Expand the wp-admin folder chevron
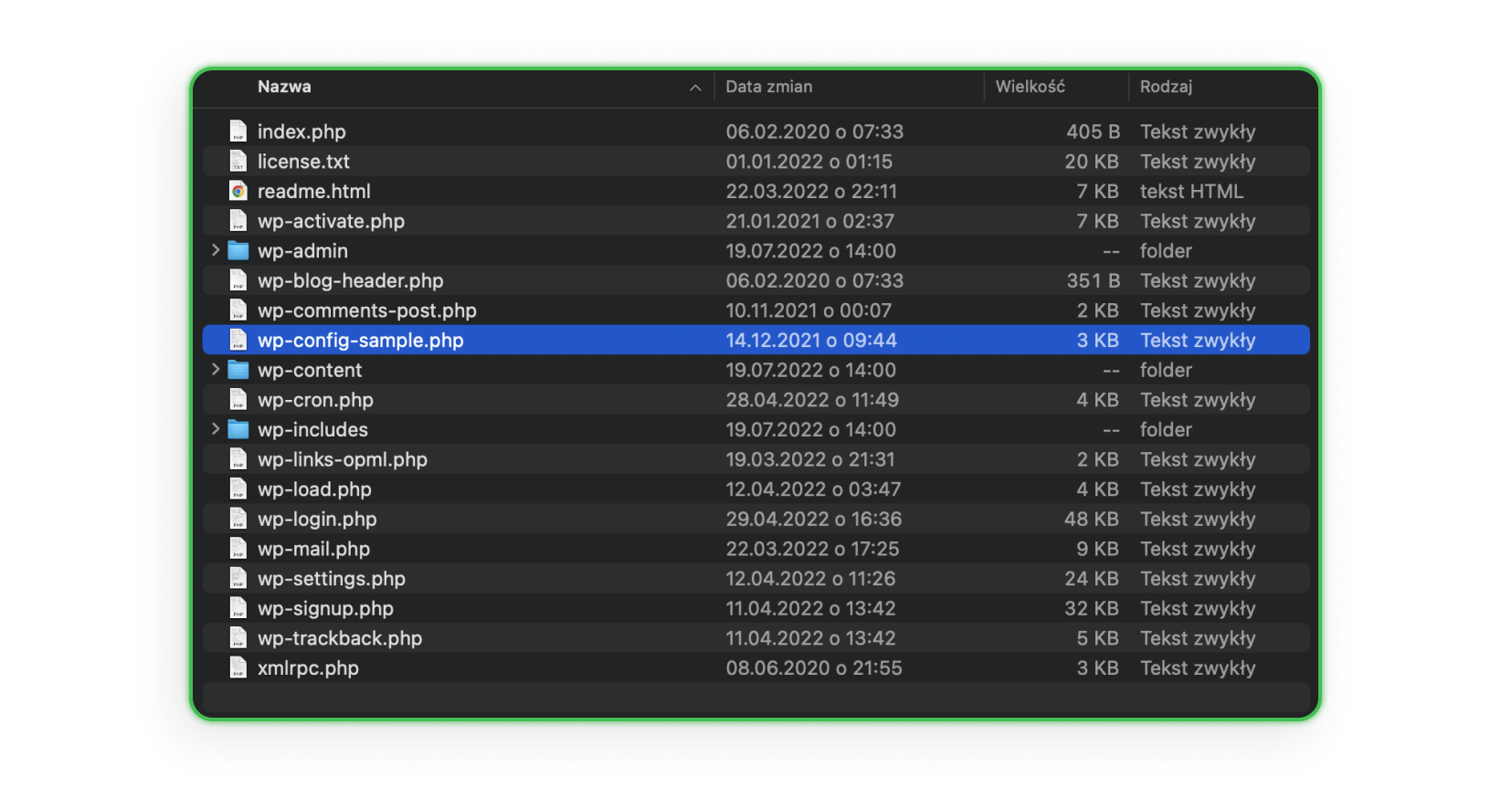The image size is (1512, 788). [x=216, y=250]
